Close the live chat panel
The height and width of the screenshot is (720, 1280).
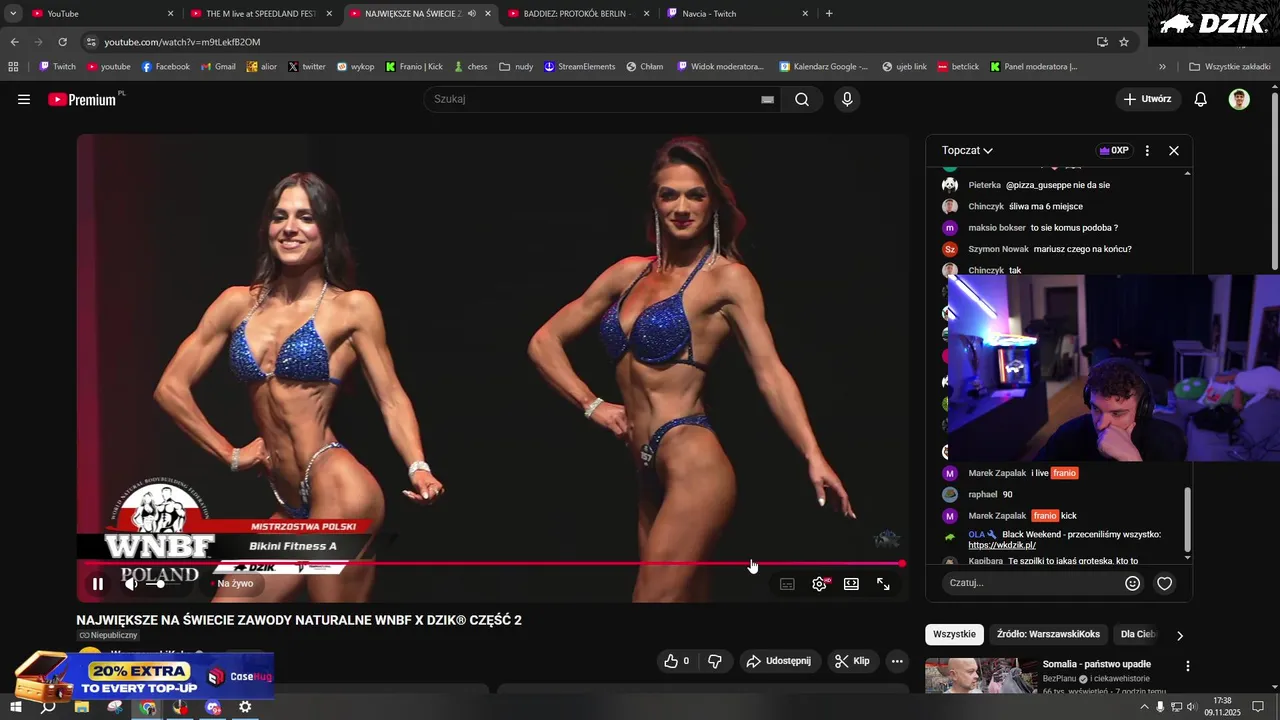pyautogui.click(x=1174, y=150)
